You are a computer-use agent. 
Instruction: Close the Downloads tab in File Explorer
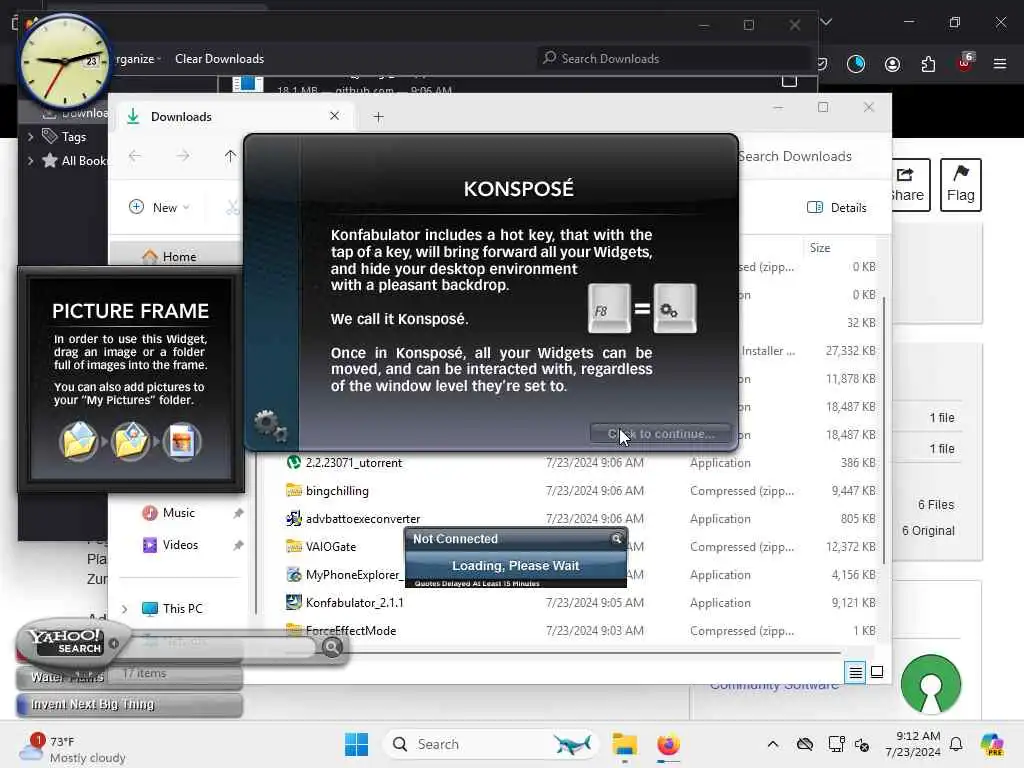coord(334,116)
